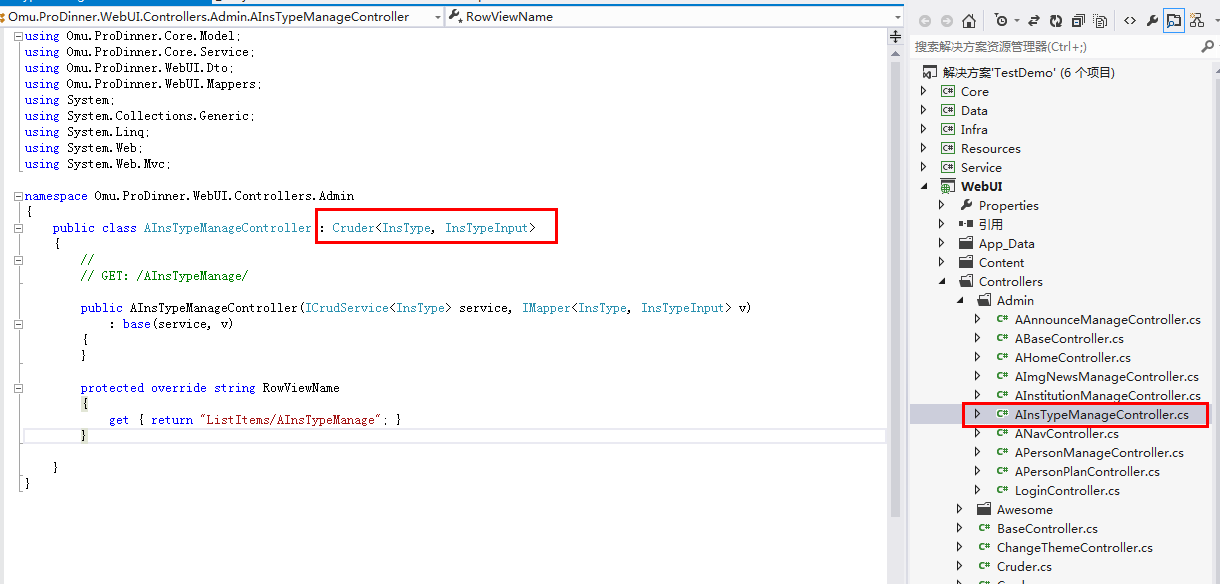Viewport: 1220px width, 584px height.
Task: Select solution 'TestDemo' root node
Action: pos(1029,72)
